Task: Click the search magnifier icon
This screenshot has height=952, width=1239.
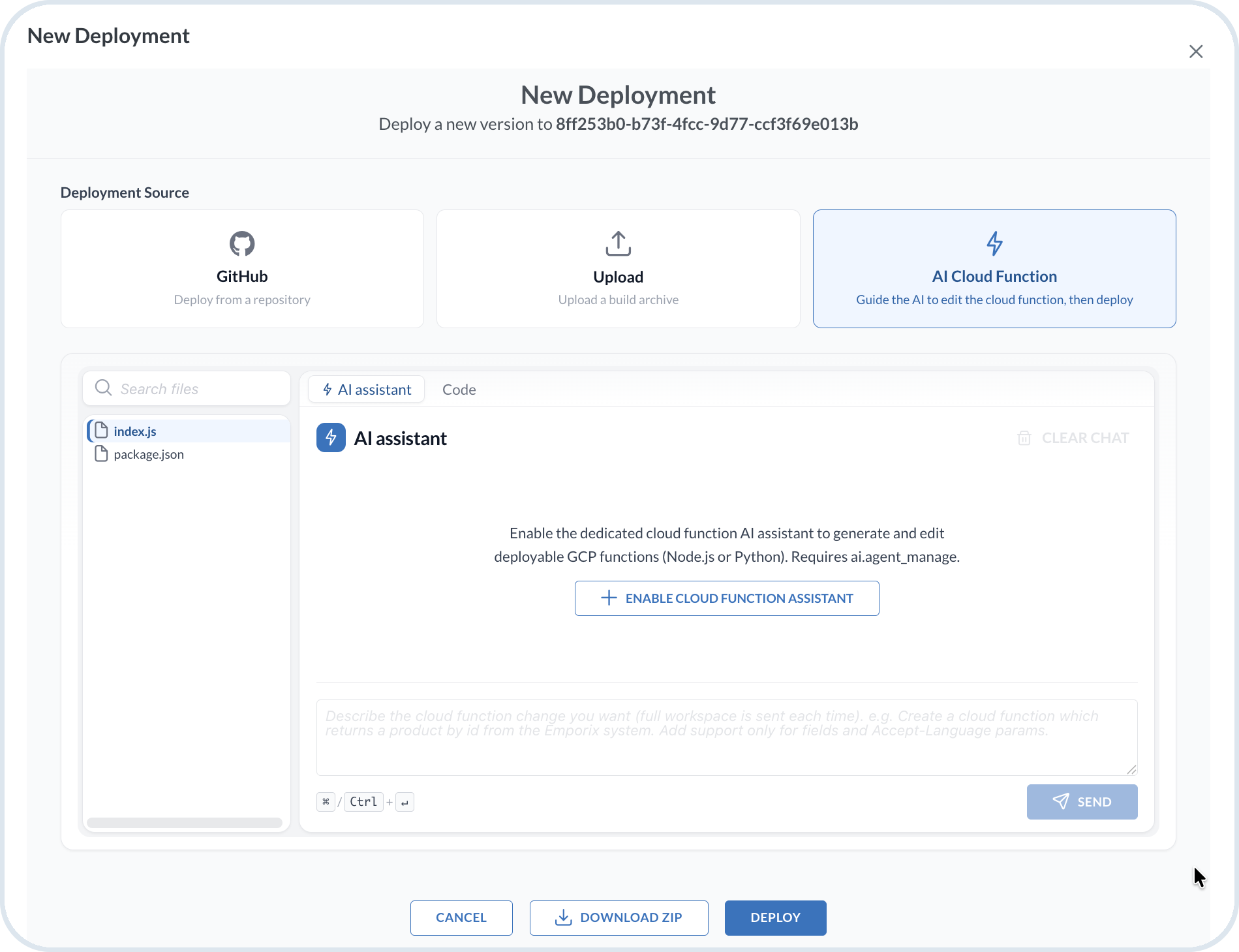Action: click(x=103, y=388)
